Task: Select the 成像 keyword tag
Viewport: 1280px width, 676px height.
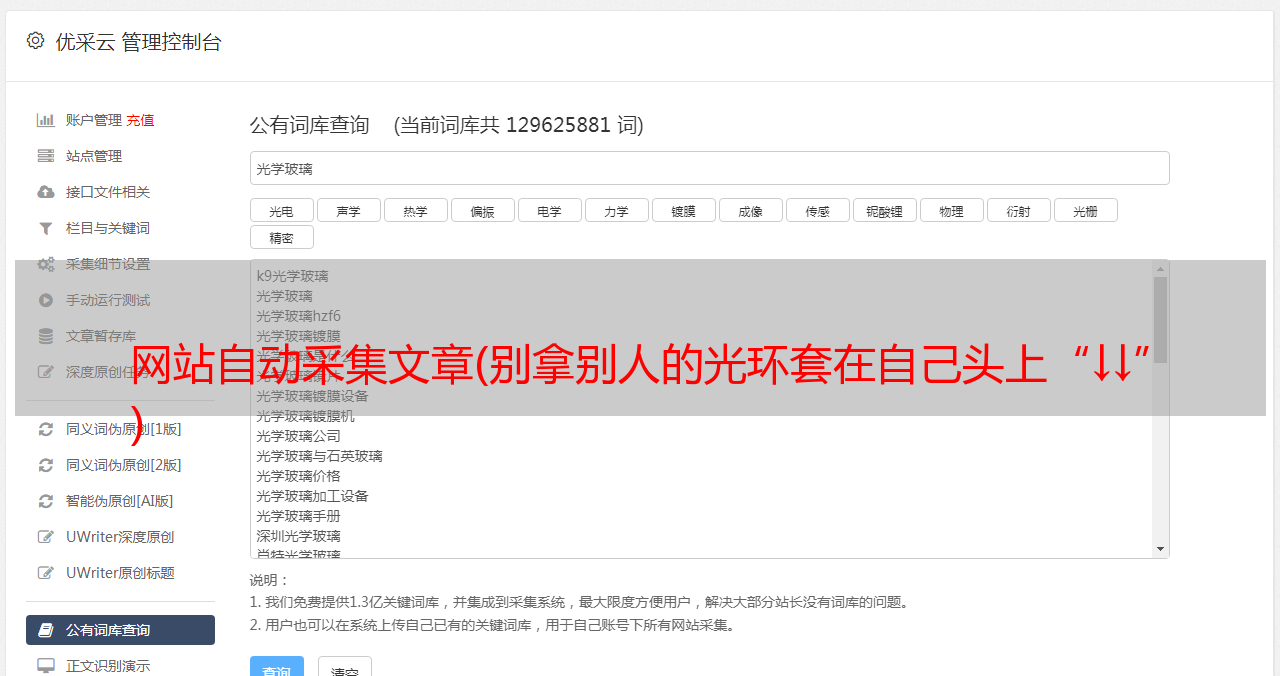Action: (750, 210)
